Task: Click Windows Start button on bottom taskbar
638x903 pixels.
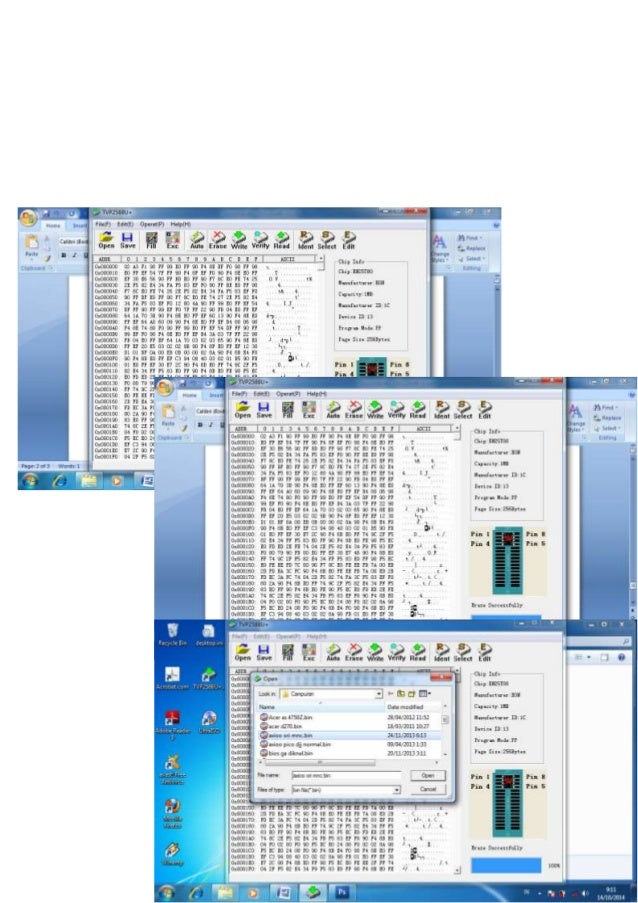Action: (x=168, y=893)
